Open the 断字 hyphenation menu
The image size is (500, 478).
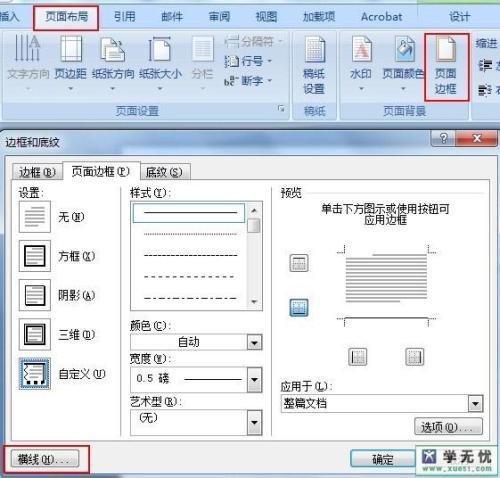pyautogui.click(x=248, y=81)
